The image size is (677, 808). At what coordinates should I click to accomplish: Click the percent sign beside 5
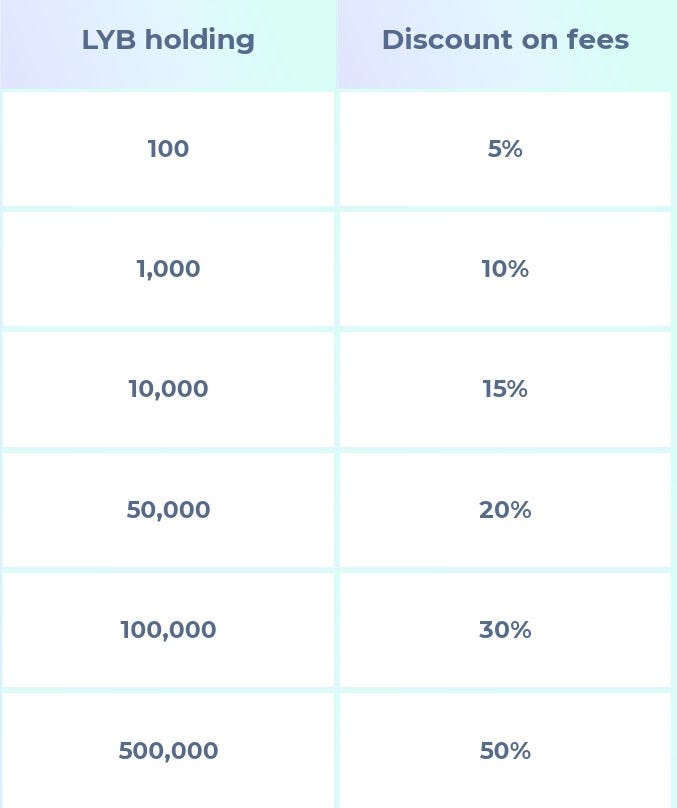point(512,149)
